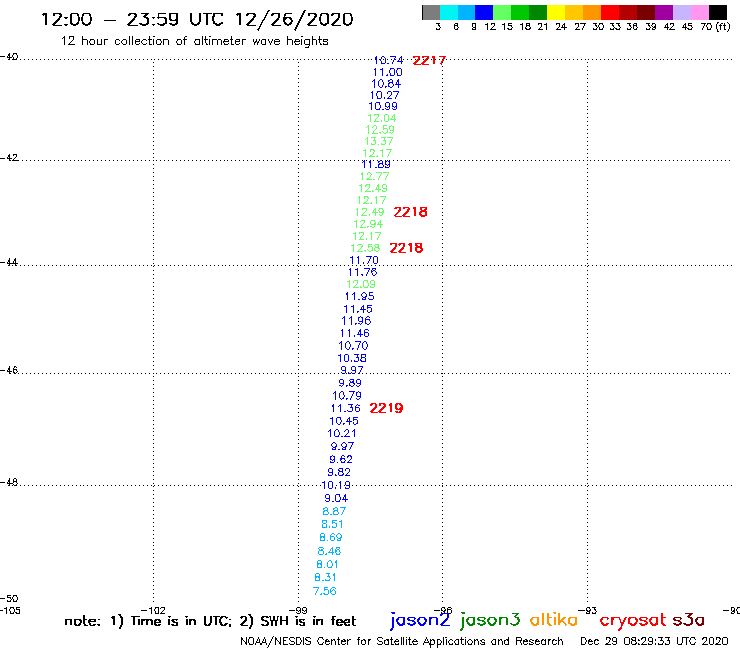Select the light green 15 ft legend swatch
Screen dimensions: 740x650
502,12
